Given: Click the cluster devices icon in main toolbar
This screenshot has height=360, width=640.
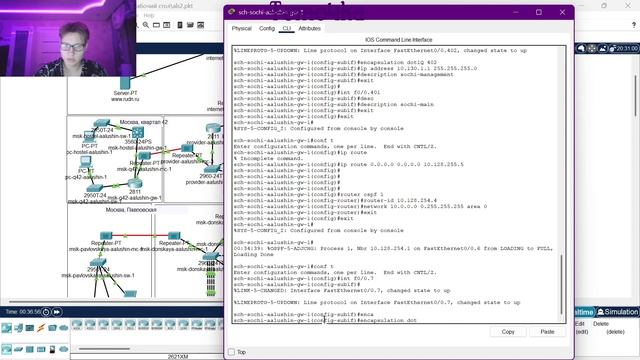Looking at the screenshot, I should click(190, 25).
